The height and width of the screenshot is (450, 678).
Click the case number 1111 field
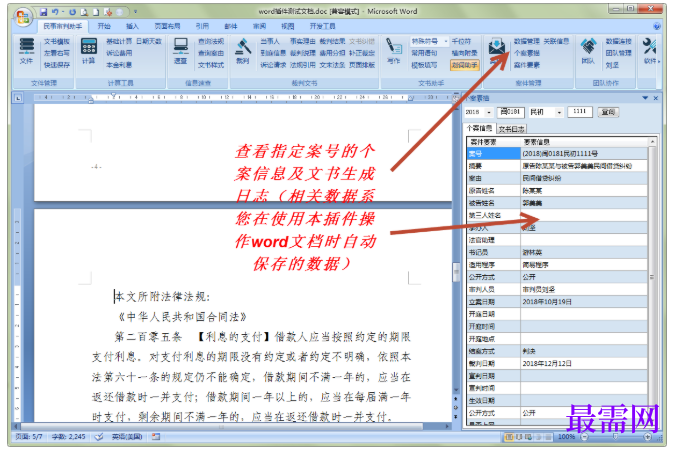(579, 112)
